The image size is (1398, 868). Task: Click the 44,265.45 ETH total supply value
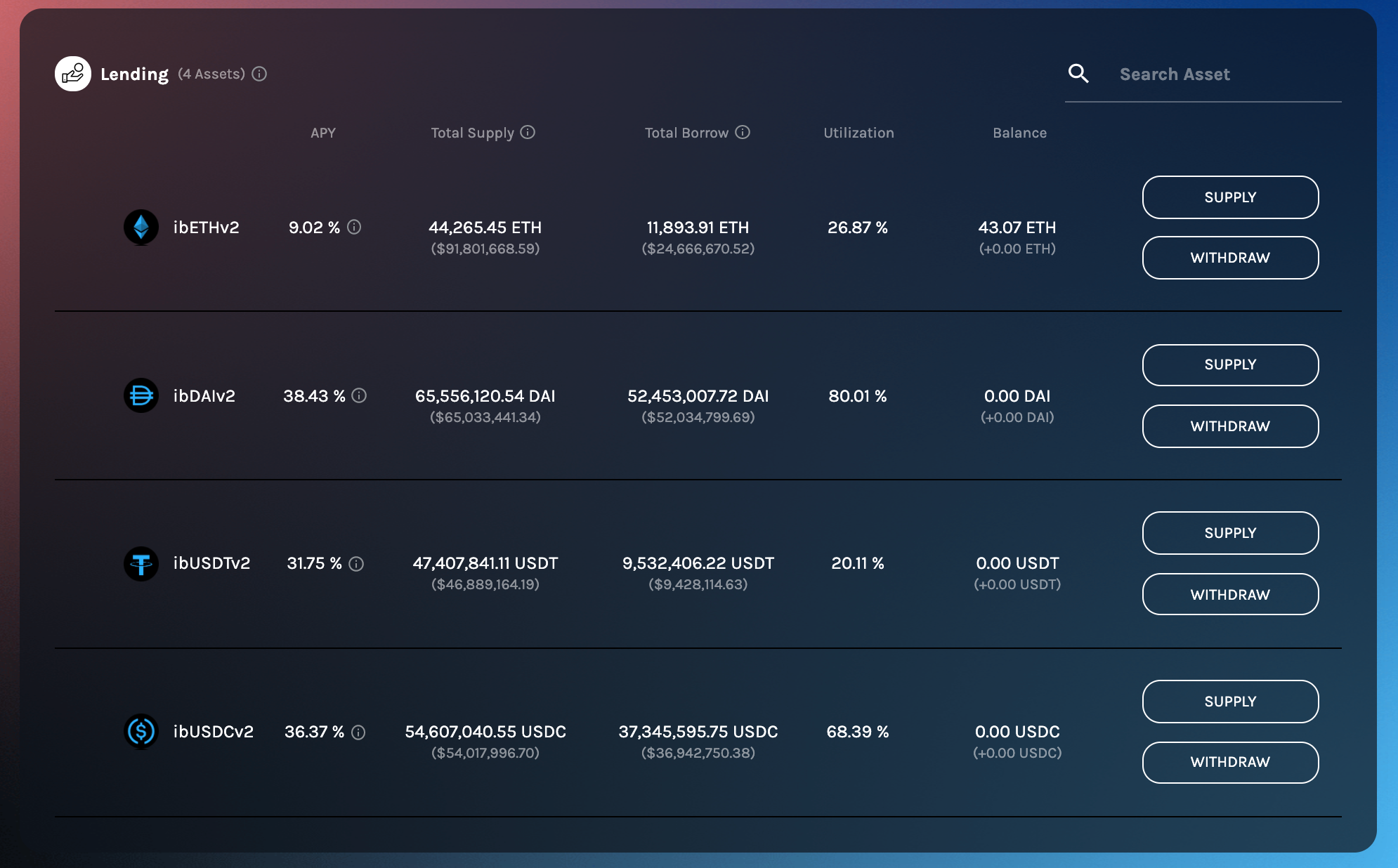pyautogui.click(x=485, y=228)
